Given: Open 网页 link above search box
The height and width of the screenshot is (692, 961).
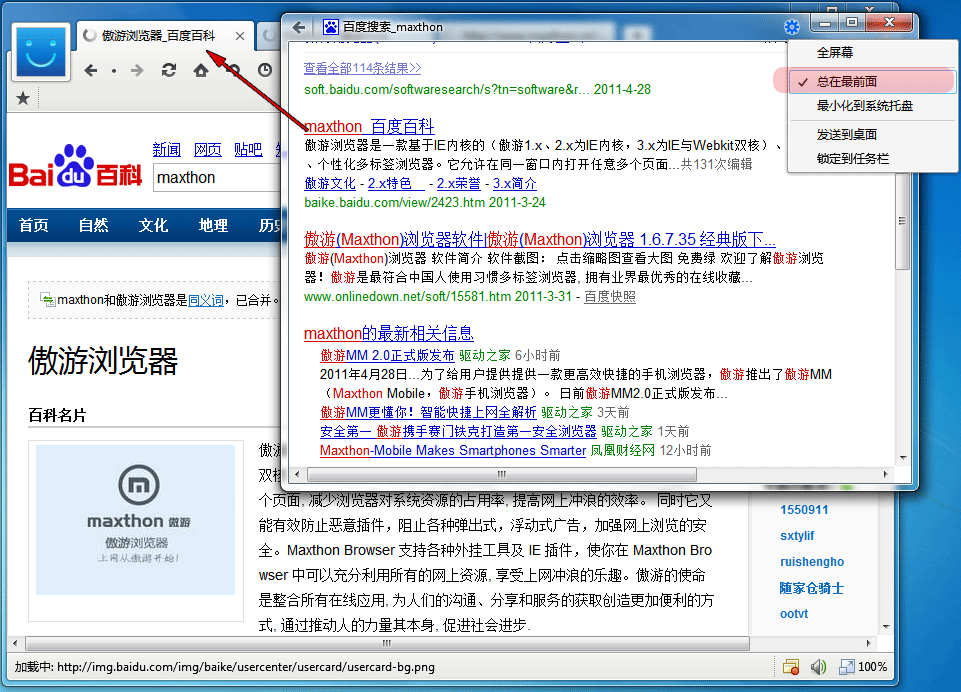Looking at the screenshot, I should pos(208,150).
